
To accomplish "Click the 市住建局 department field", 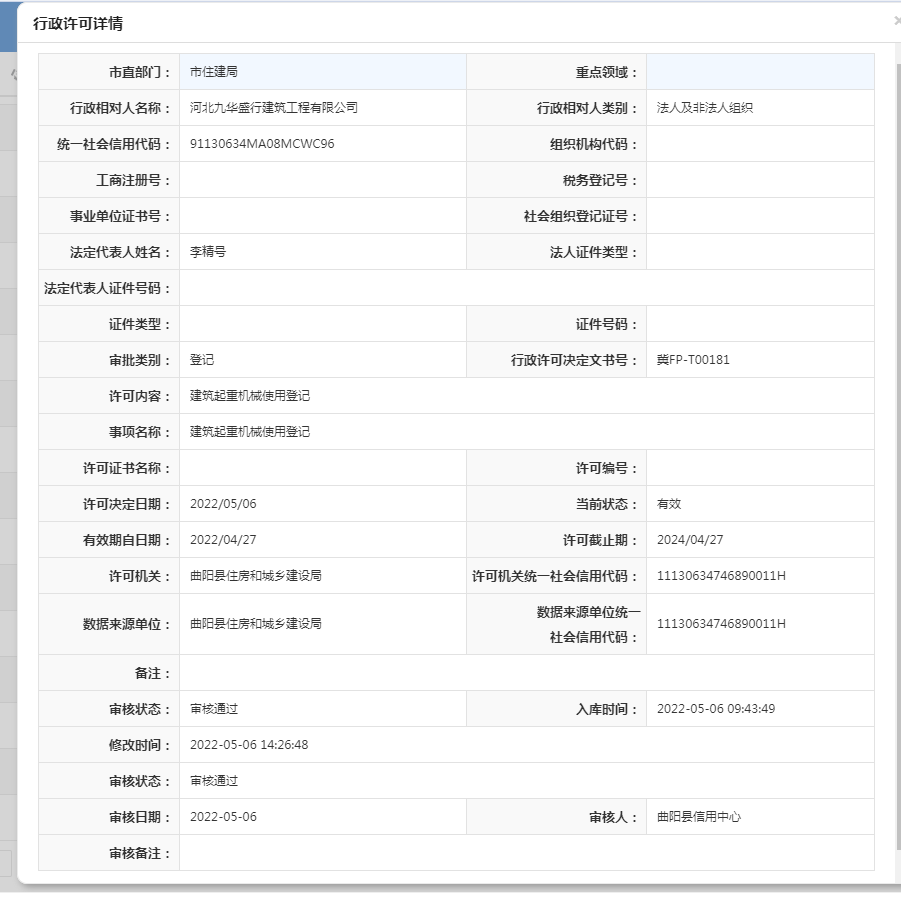I will tap(323, 72).
